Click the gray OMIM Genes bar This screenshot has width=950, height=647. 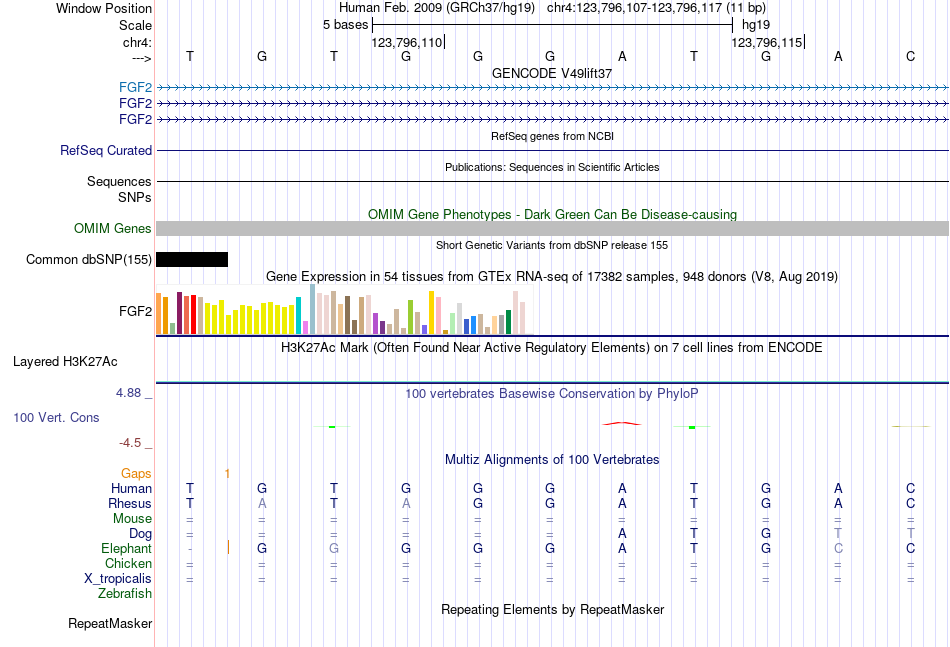[x=552, y=228]
